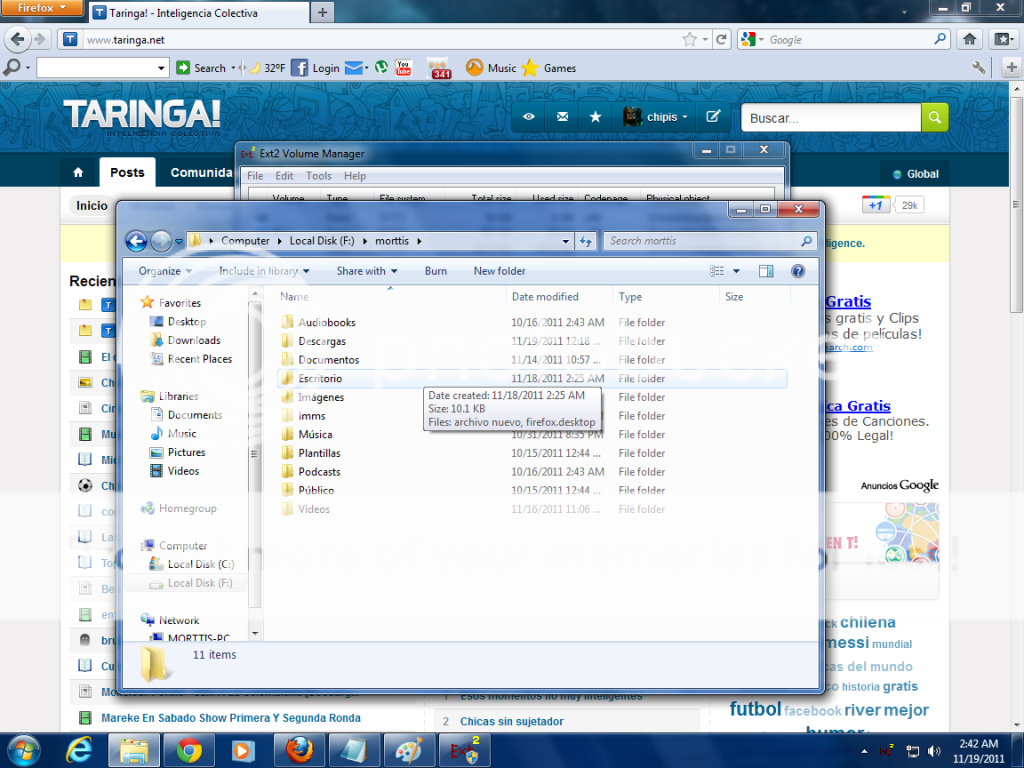The height and width of the screenshot is (768, 1024).
Task: Expand the Share with dropdown
Action: tap(367, 271)
